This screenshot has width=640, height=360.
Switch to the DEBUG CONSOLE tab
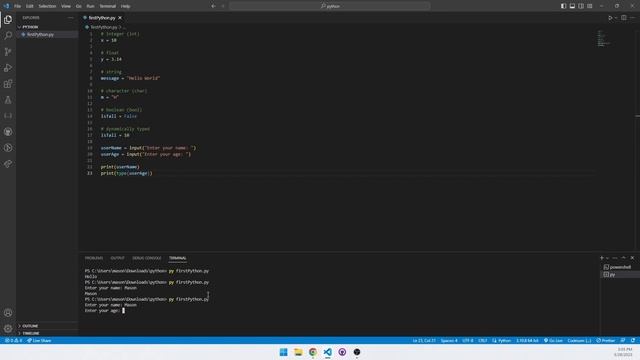click(147, 258)
